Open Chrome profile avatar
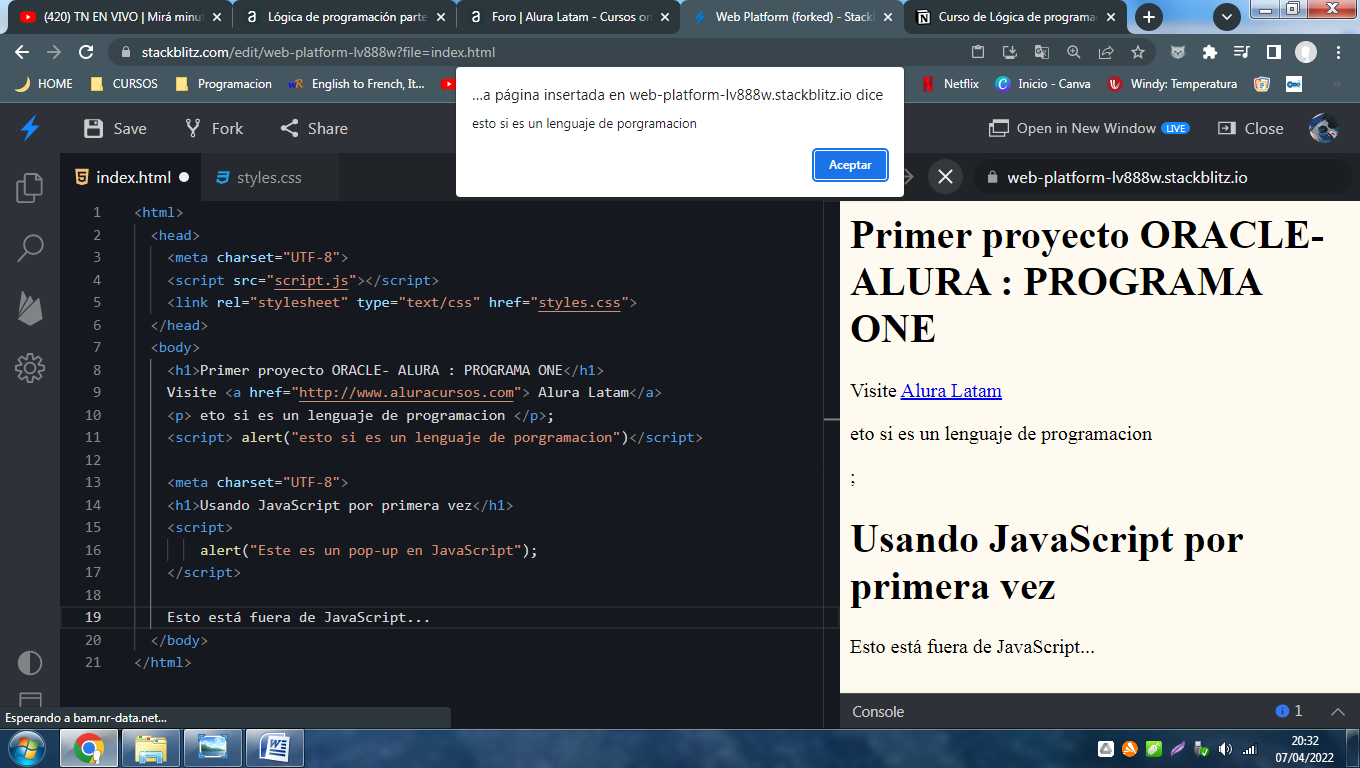Viewport: 1360px width, 768px height. [1306, 52]
